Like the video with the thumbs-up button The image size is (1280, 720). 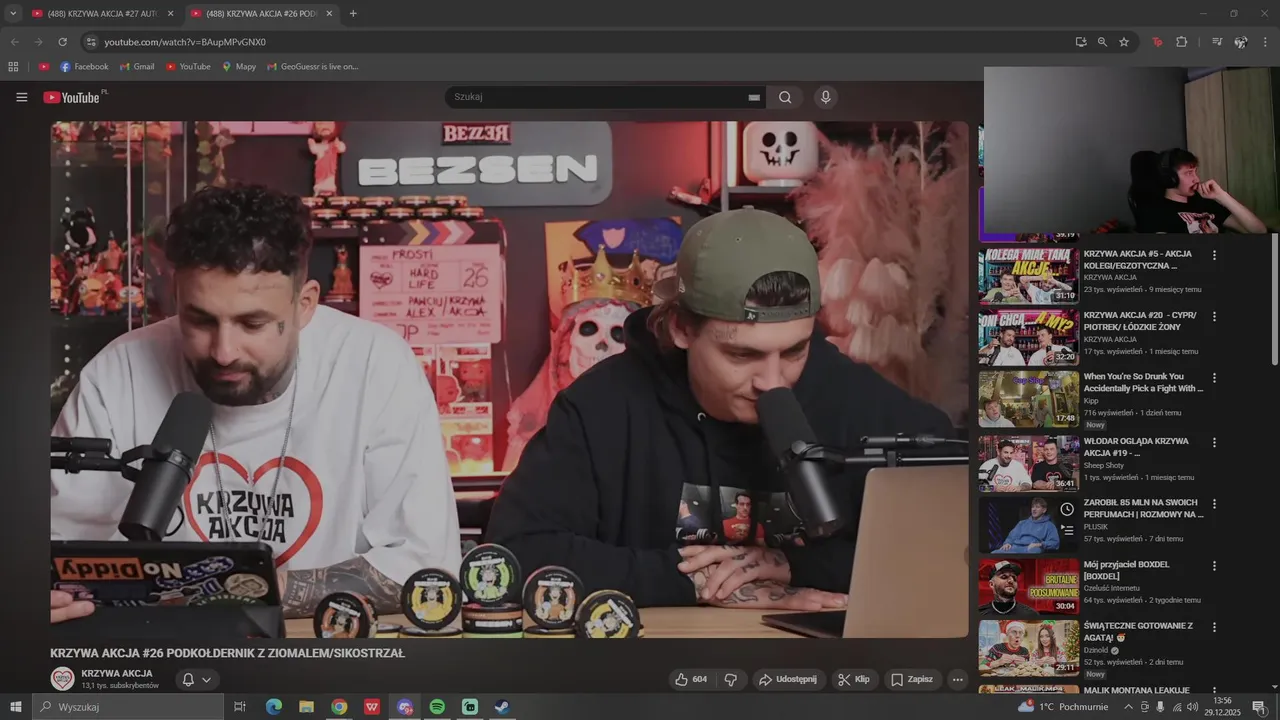[x=691, y=679]
